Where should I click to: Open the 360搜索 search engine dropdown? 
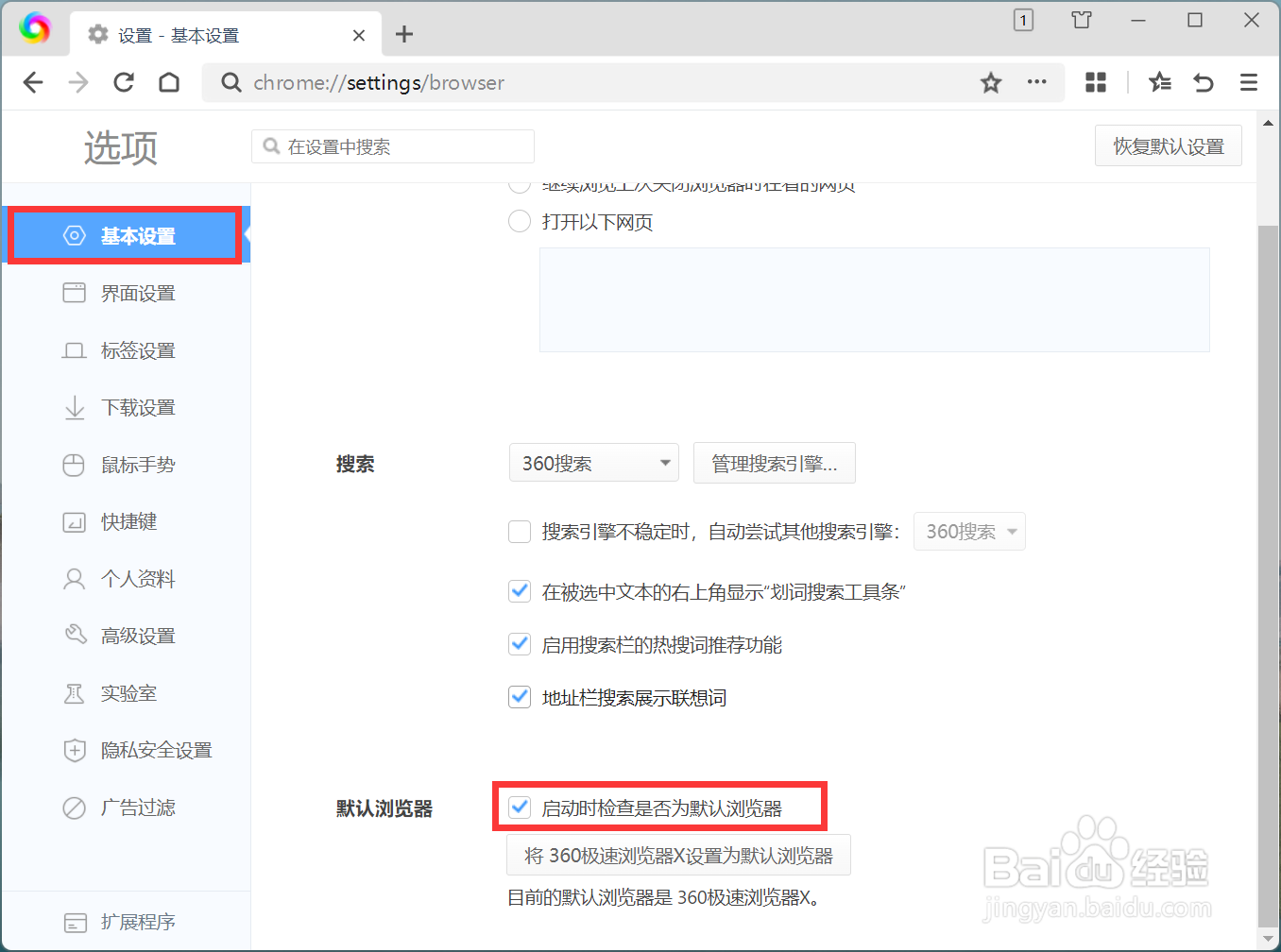594,463
